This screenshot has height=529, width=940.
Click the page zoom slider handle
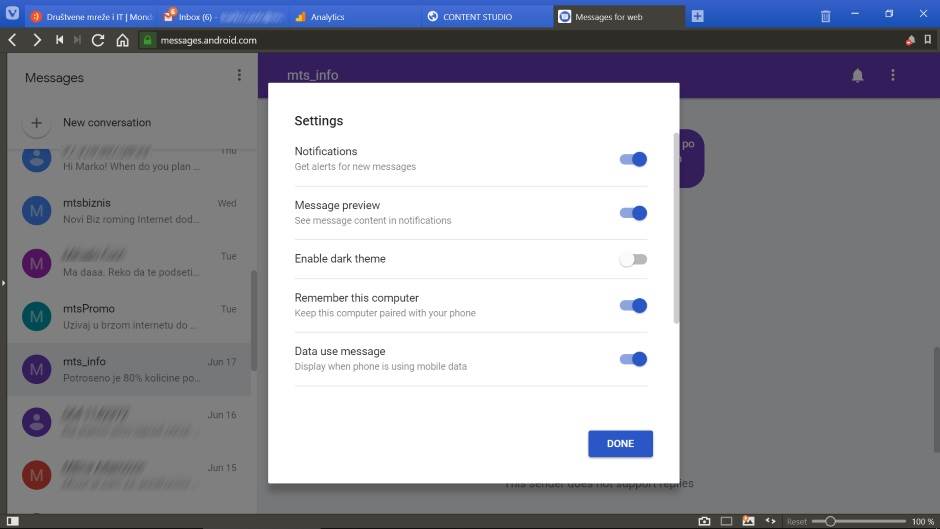click(x=830, y=521)
